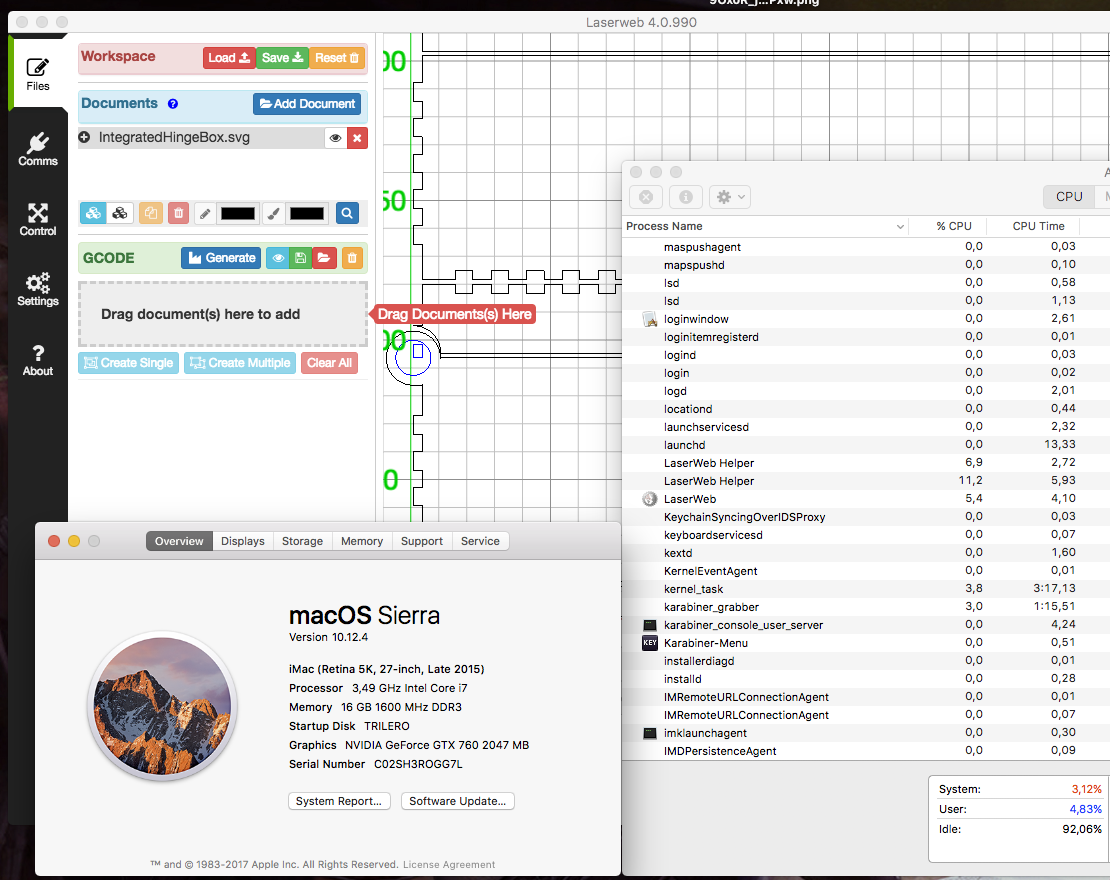Switch to the Support tab

pos(422,541)
